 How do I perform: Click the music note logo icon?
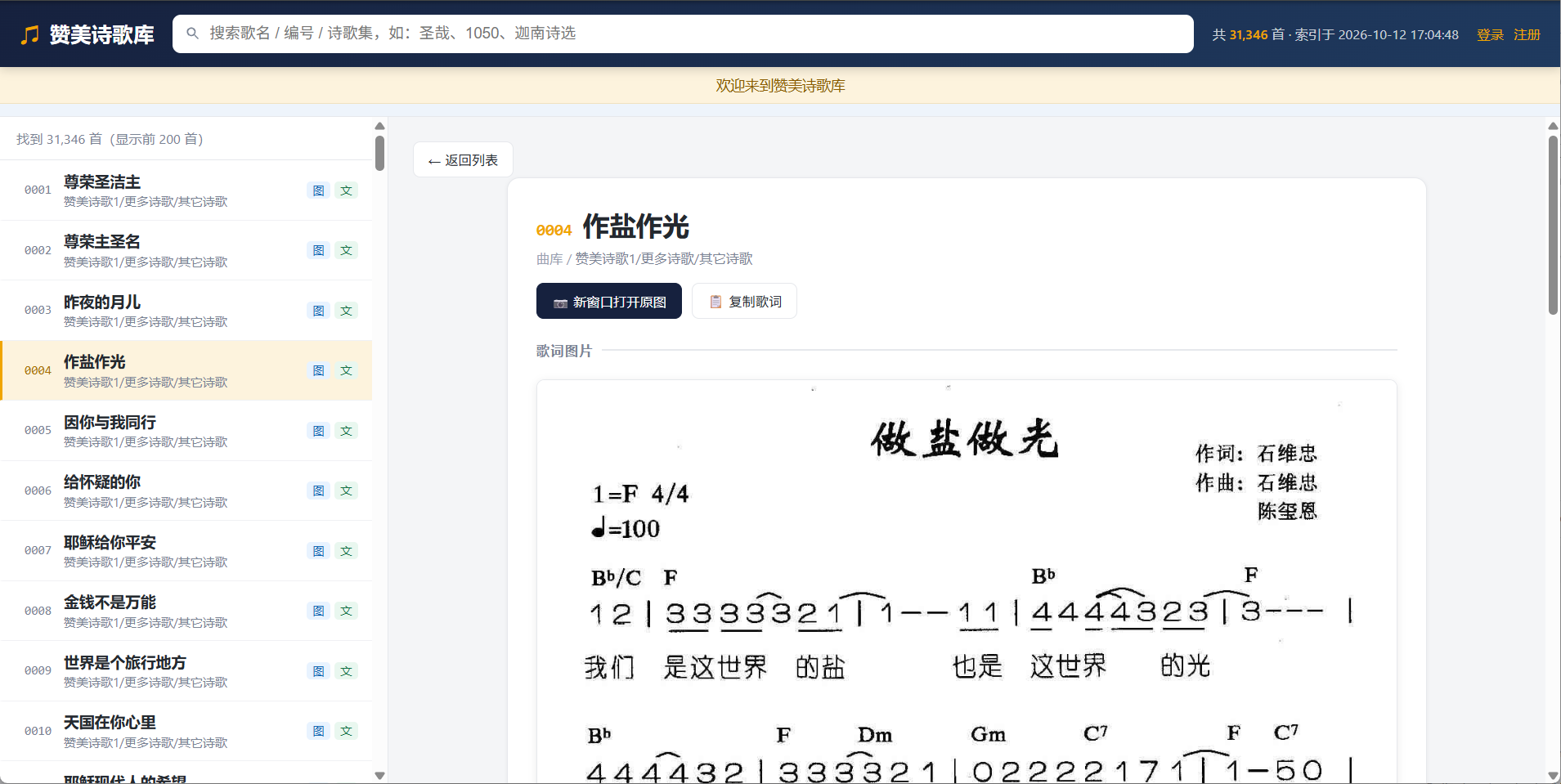coord(29,34)
